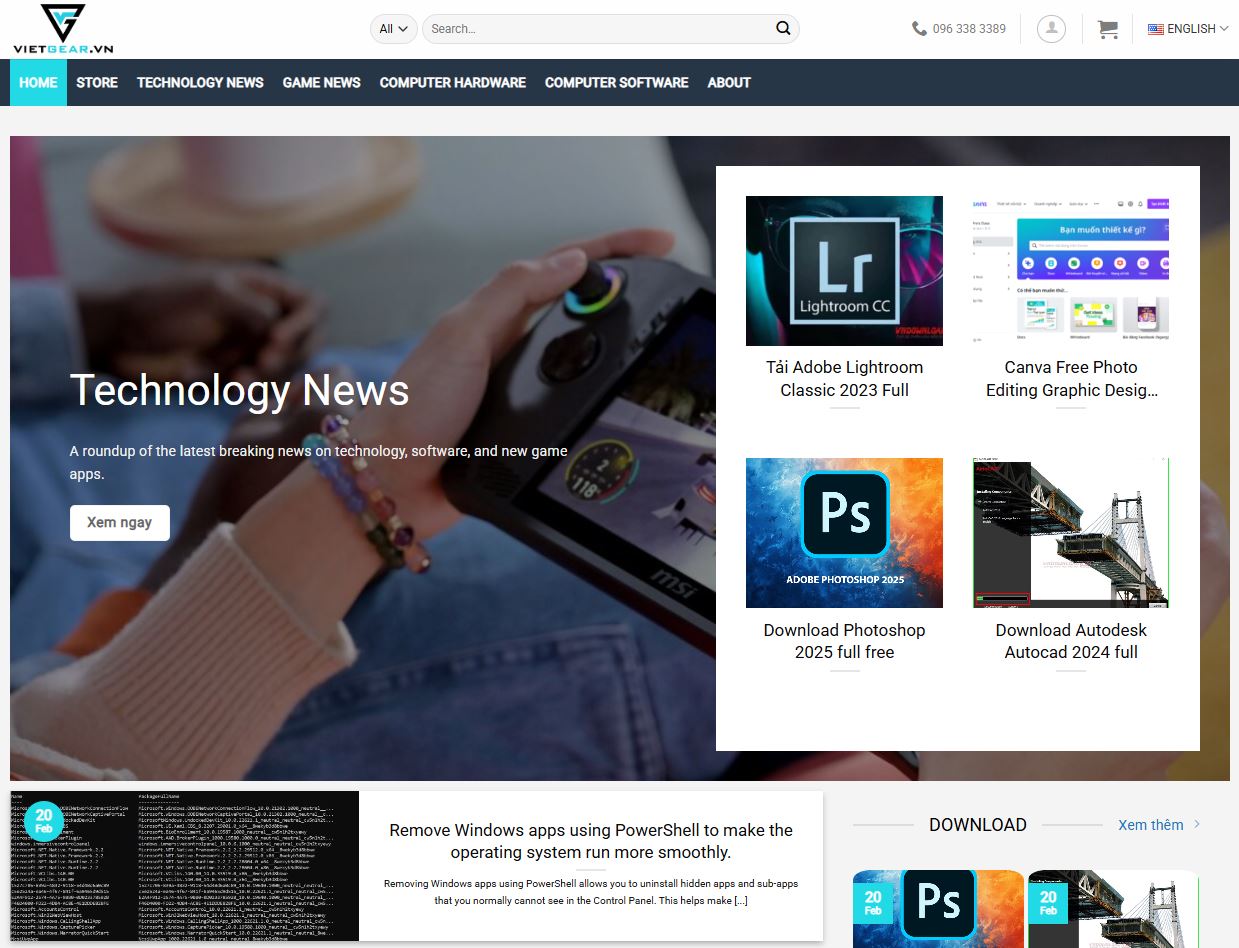Viewport: 1239px width, 948px height.
Task: Expand the ENGLISH language selector
Action: click(x=1188, y=29)
